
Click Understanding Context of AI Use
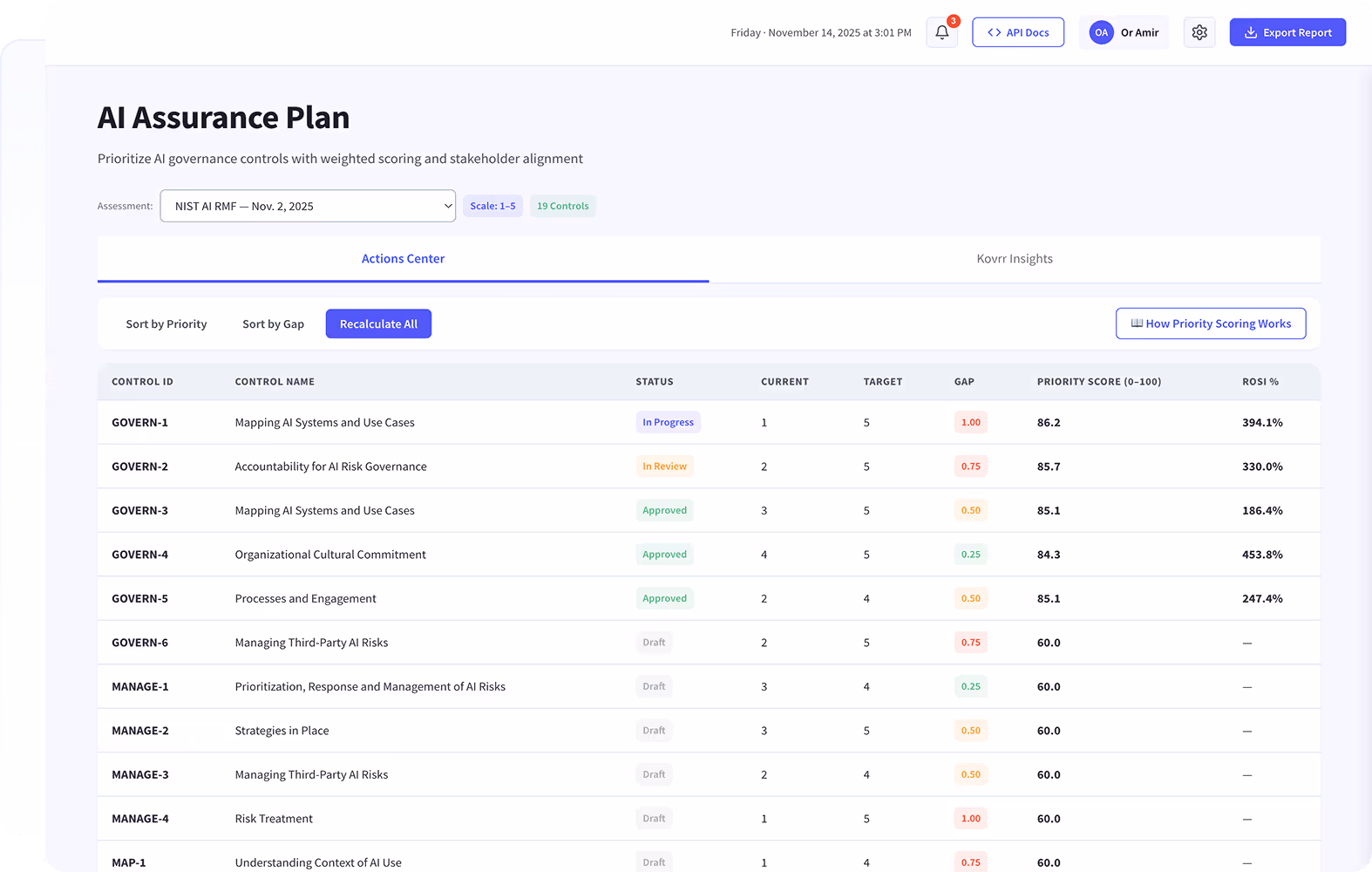pyautogui.click(x=318, y=862)
